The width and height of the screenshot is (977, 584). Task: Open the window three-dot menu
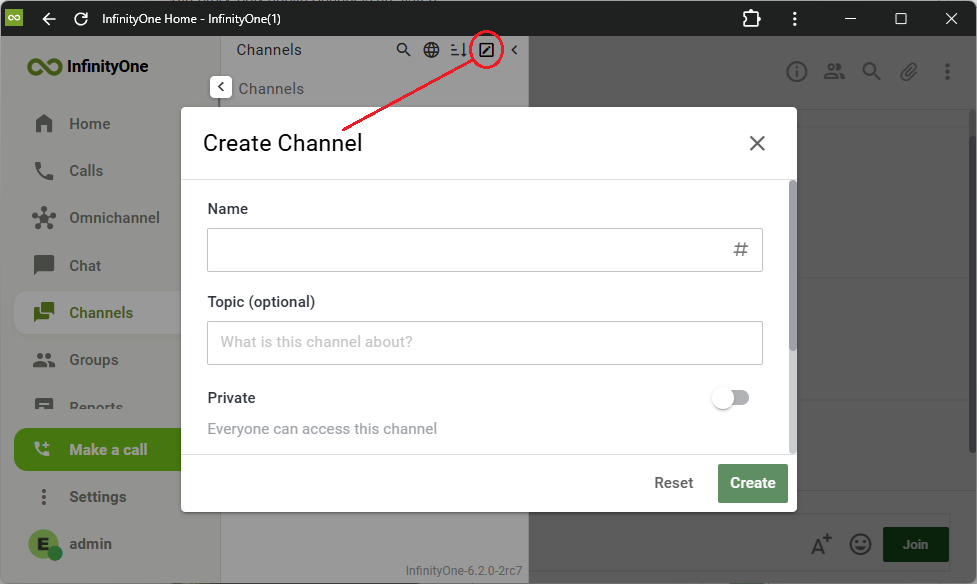[x=794, y=19]
